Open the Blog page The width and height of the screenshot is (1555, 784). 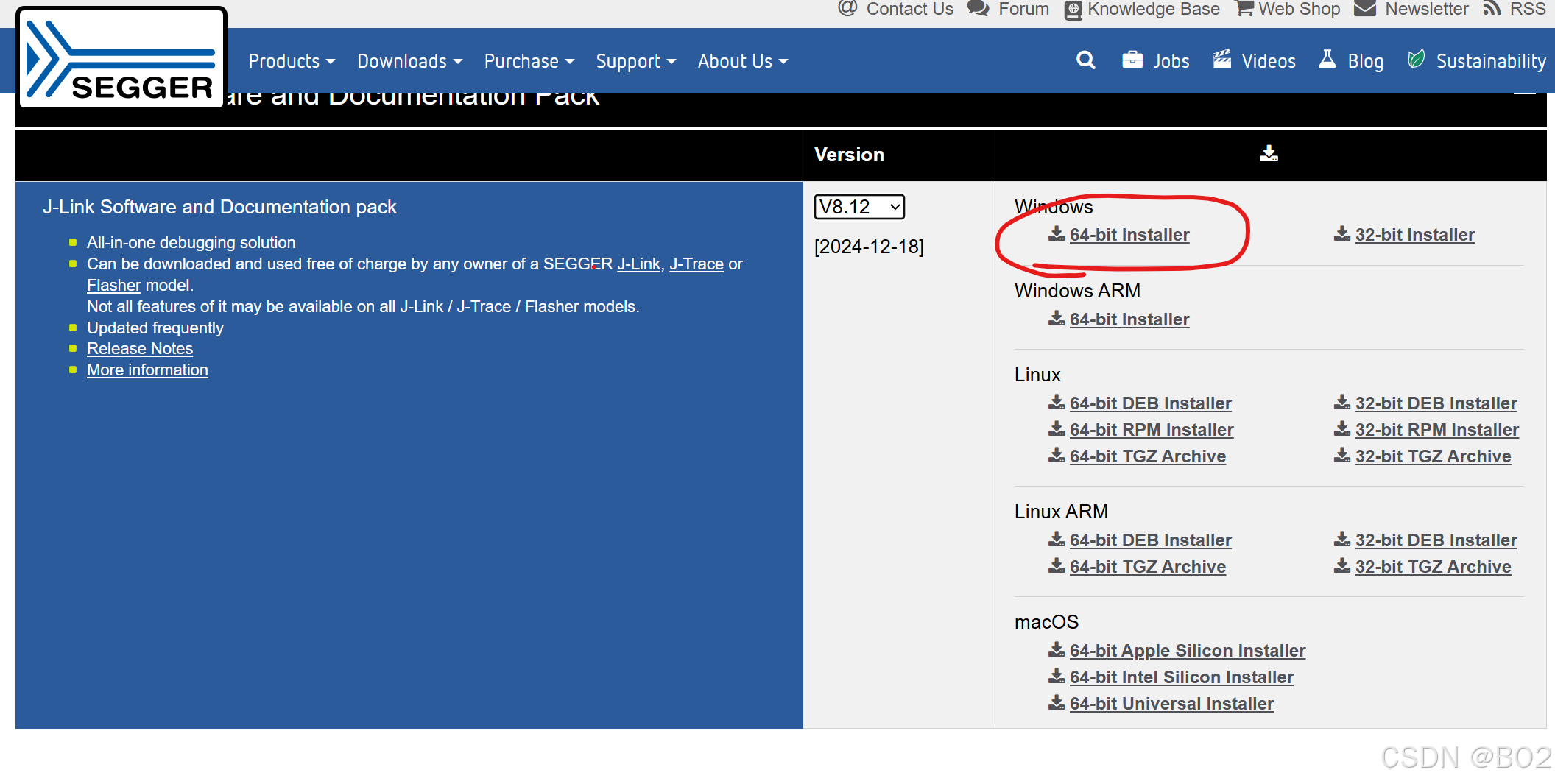point(1365,61)
